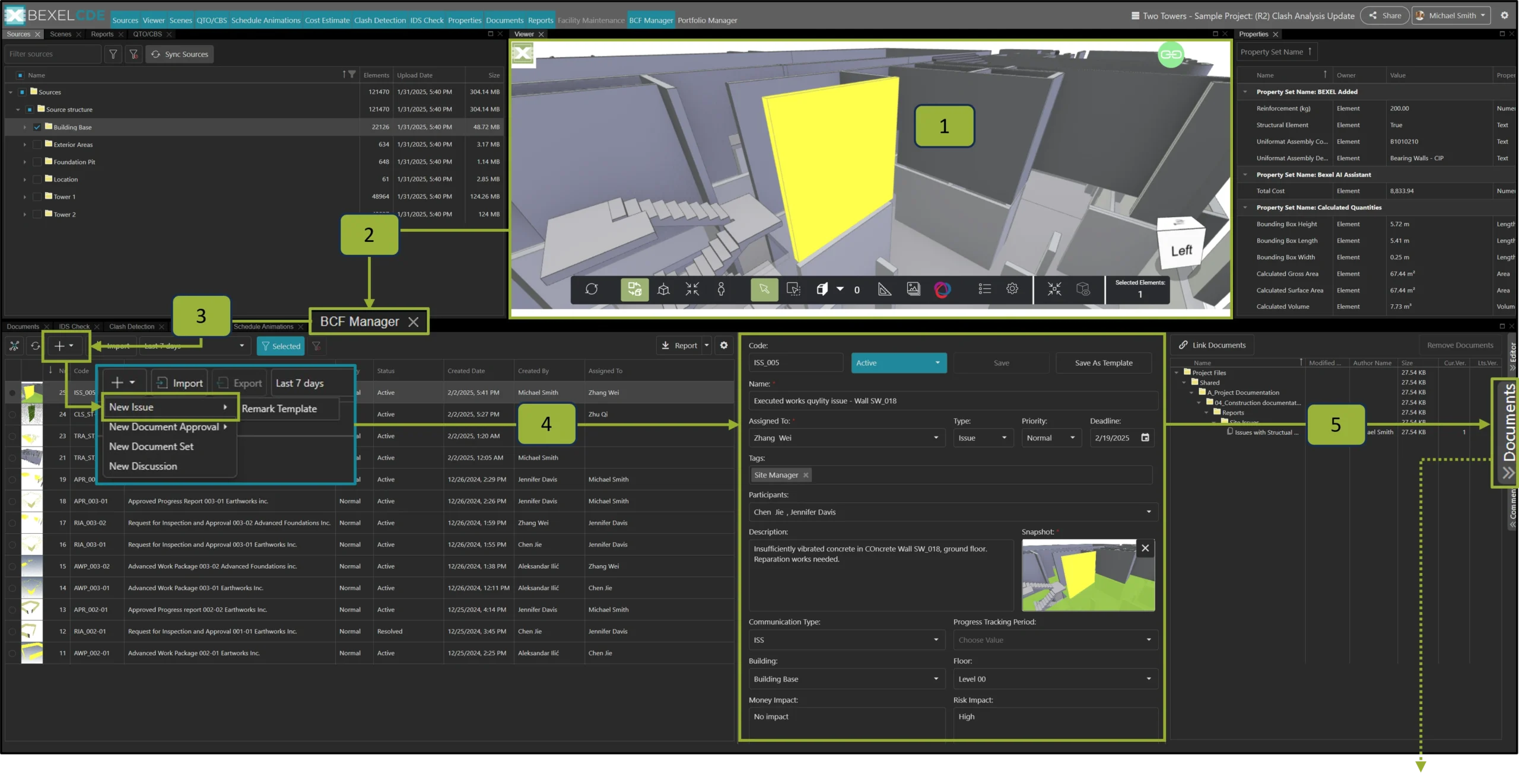
Task: Click Save As Template button
Action: (x=1103, y=363)
